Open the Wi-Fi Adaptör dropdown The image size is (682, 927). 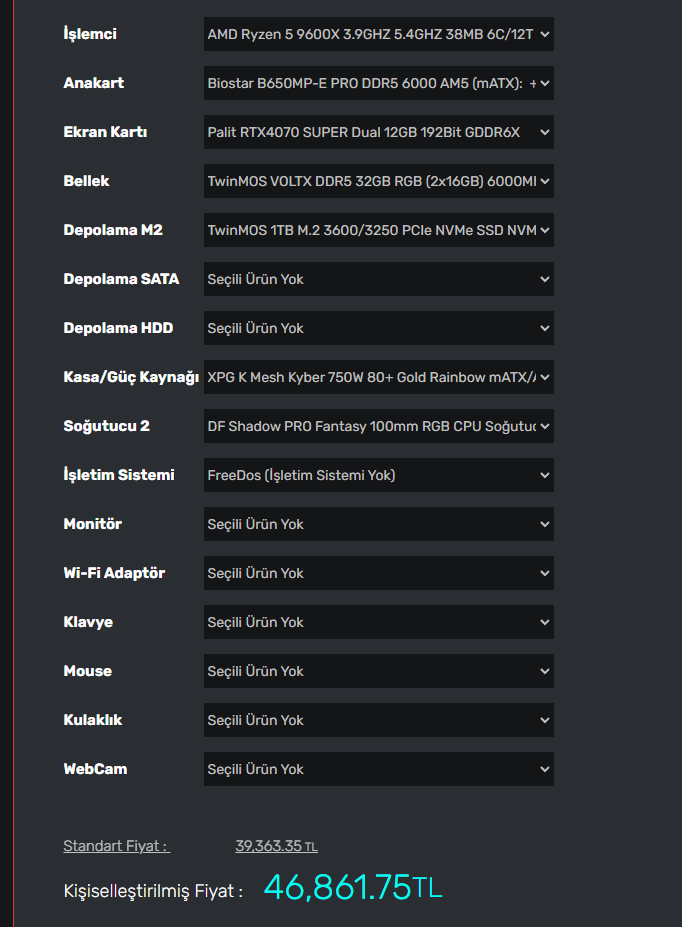[378, 573]
